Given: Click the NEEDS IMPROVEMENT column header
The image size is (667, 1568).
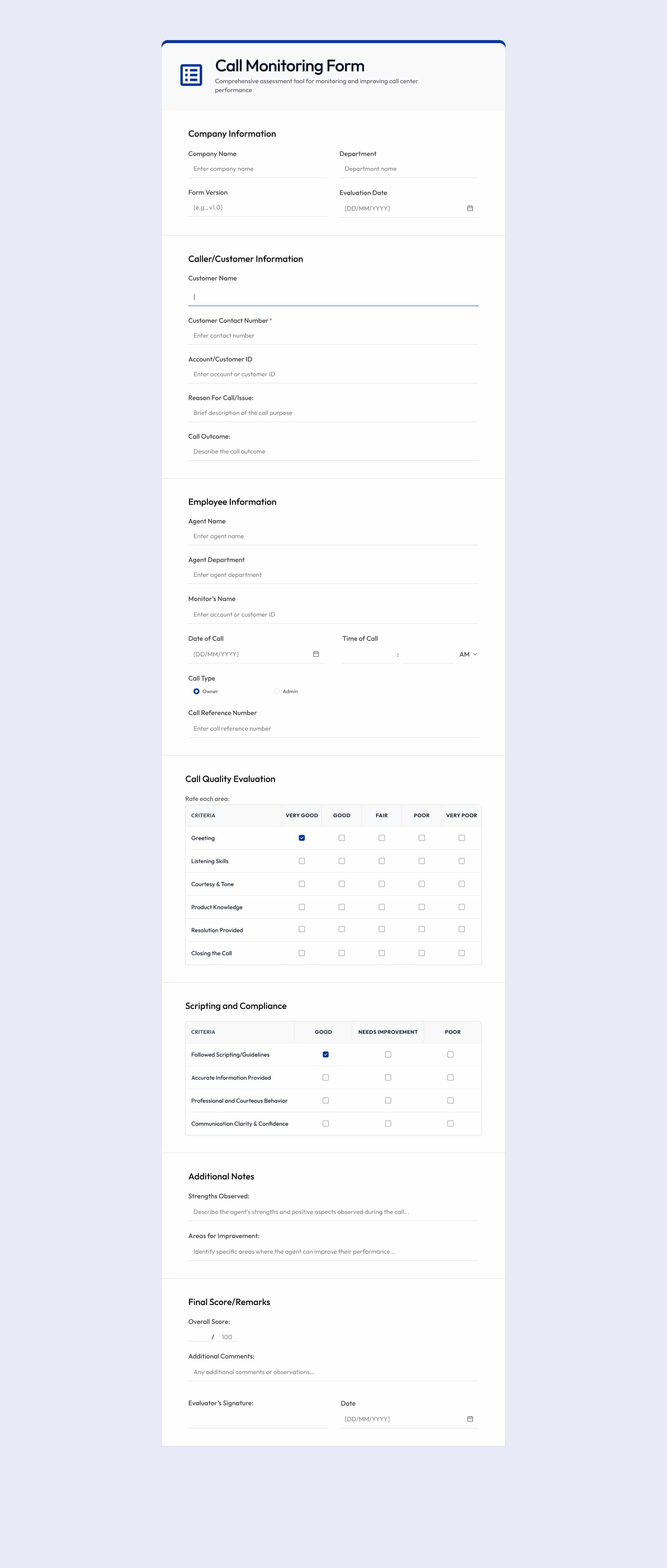Looking at the screenshot, I should [x=388, y=1032].
